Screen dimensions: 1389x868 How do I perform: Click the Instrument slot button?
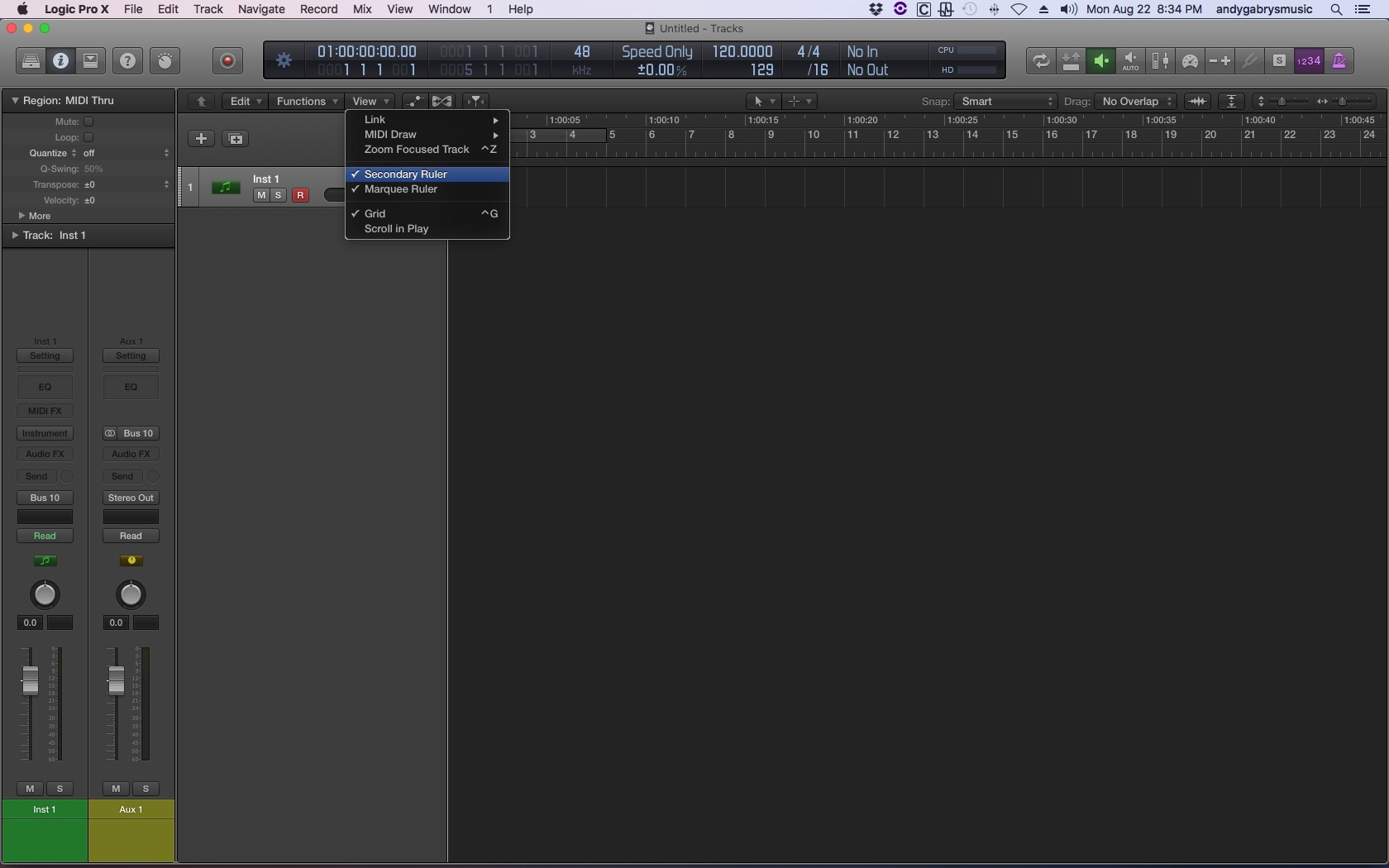45,433
